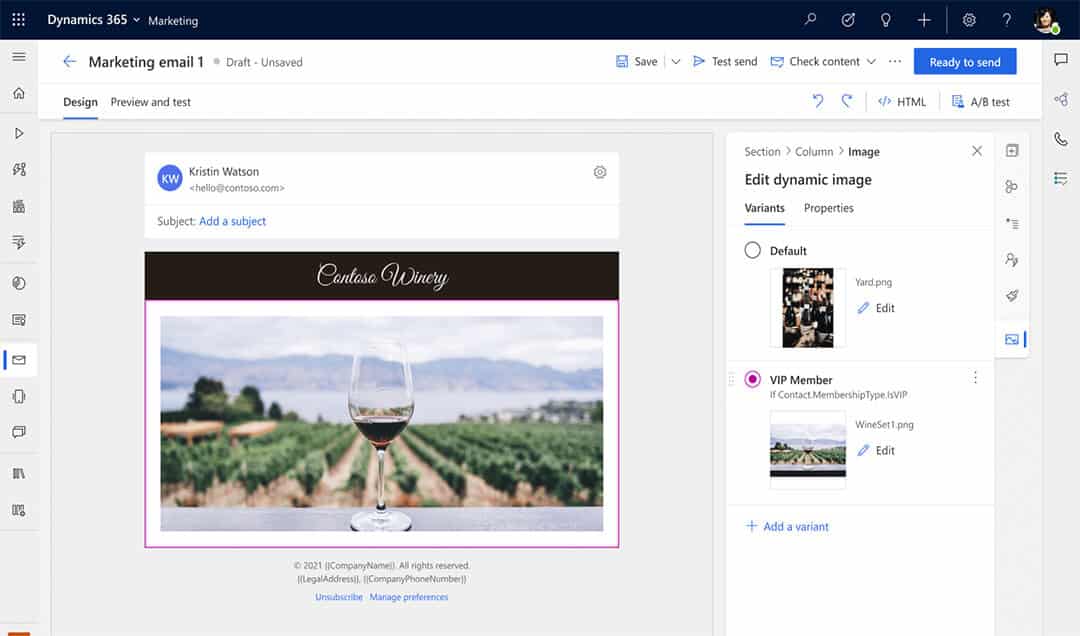This screenshot has height=636, width=1080.
Task: Open the app launcher waffle icon
Action: [18, 20]
